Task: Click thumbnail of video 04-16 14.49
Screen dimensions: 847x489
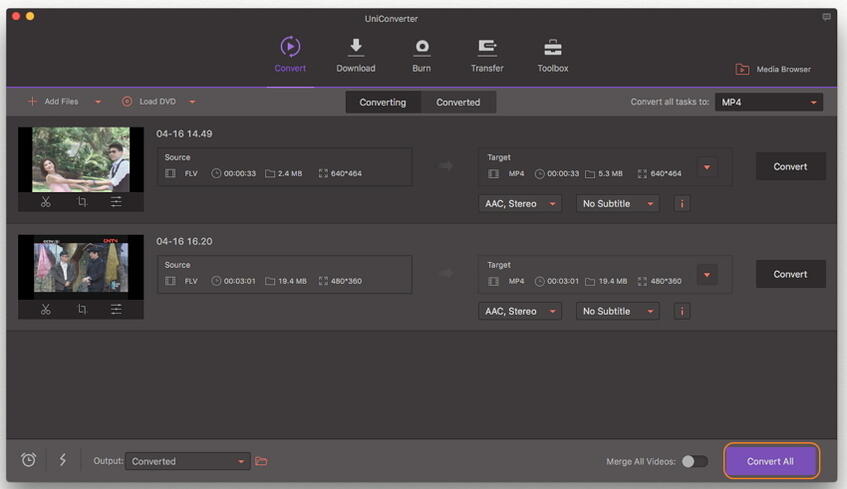Action: click(81, 159)
